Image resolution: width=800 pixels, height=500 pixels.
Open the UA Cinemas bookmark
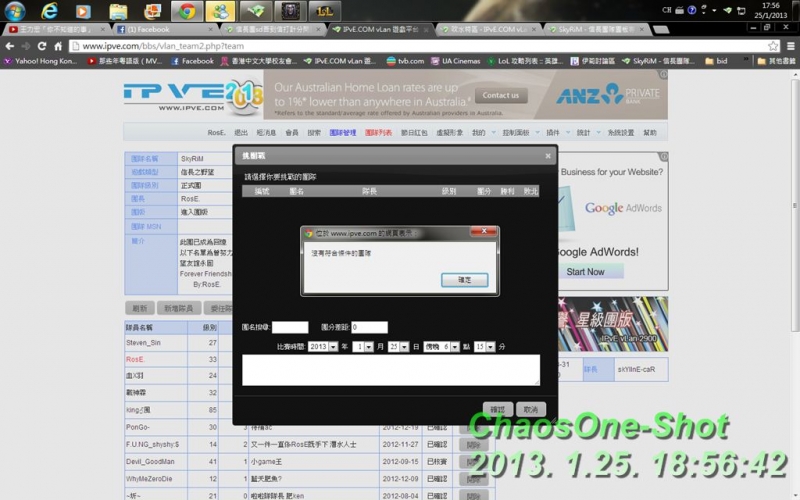456,61
